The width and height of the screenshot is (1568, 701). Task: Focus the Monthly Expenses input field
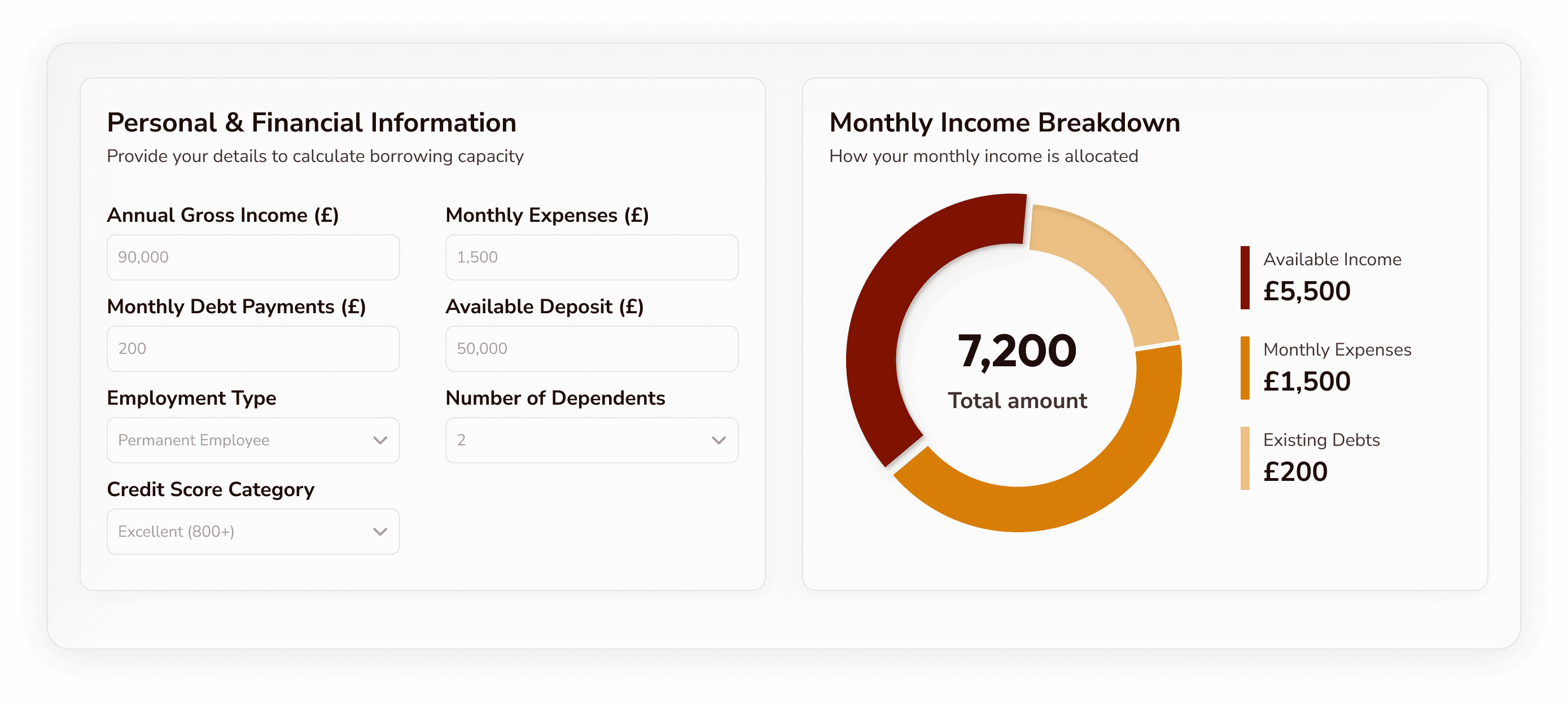pyautogui.click(x=591, y=257)
